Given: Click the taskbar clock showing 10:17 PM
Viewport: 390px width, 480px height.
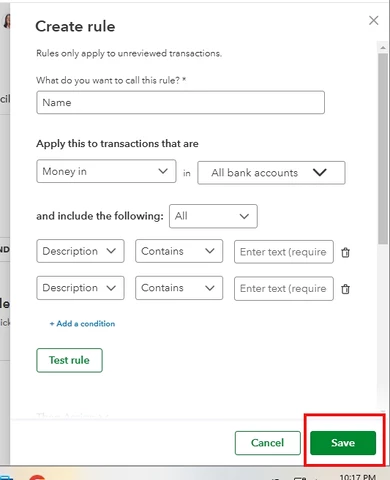Looking at the screenshot, I should click(358, 476).
